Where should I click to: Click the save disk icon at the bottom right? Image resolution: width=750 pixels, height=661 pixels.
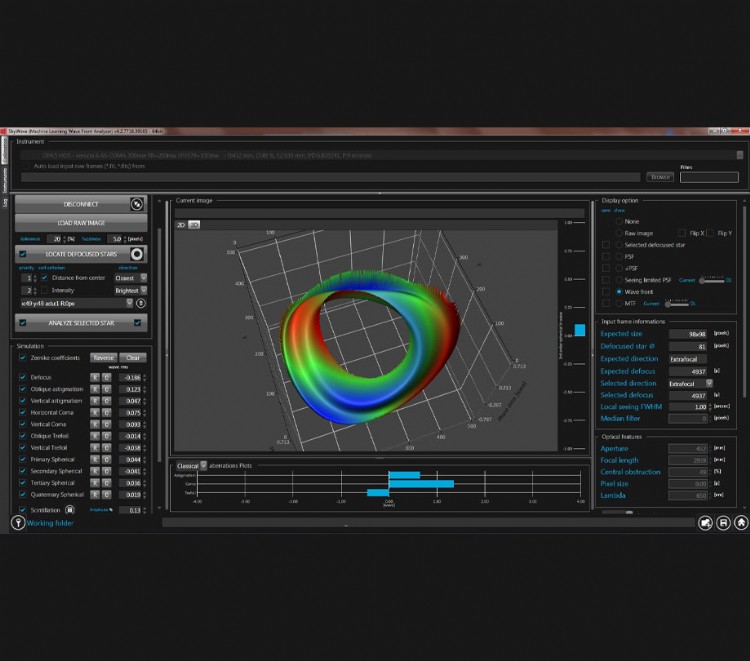point(723,523)
